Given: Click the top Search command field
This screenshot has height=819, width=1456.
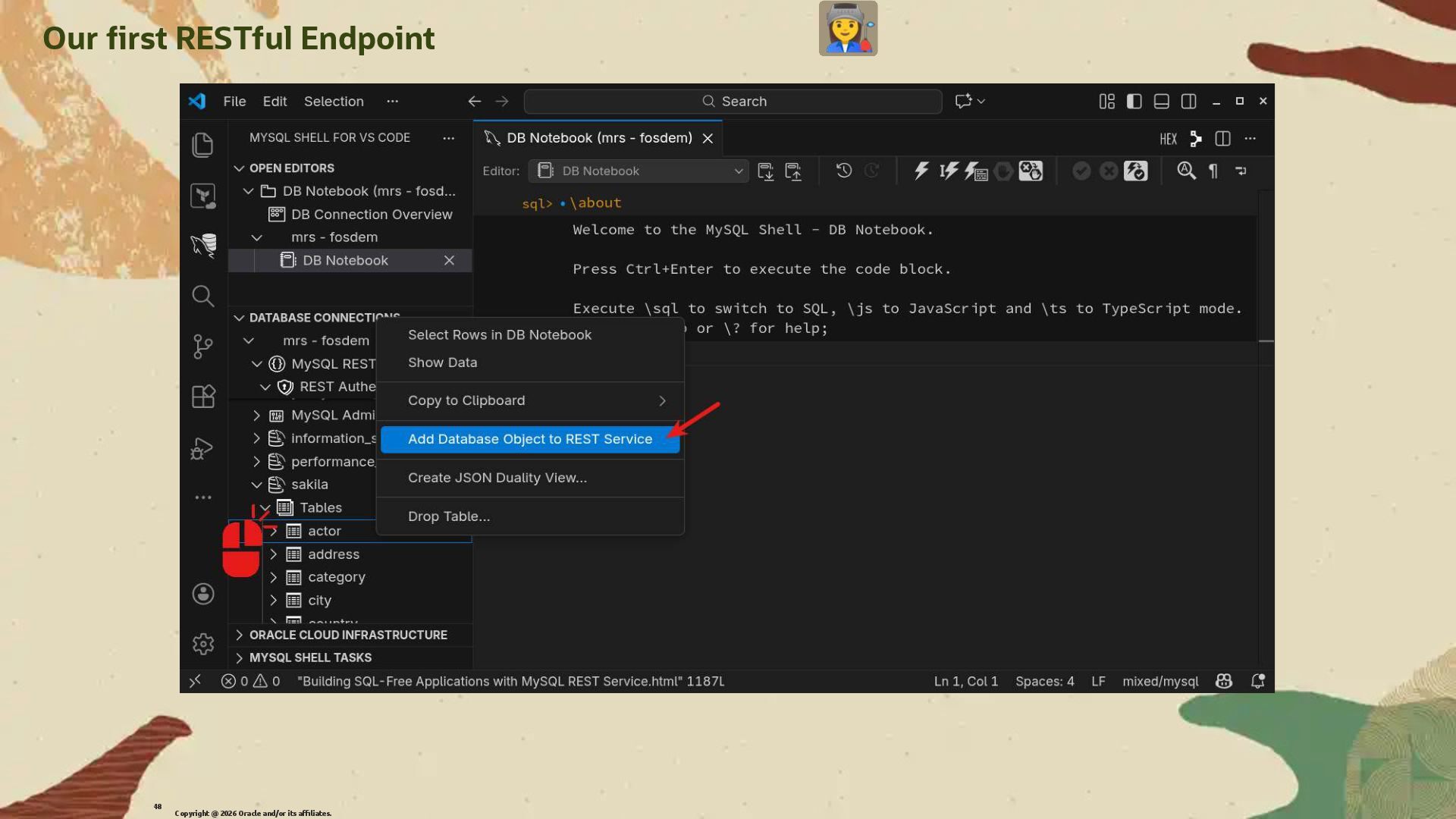Looking at the screenshot, I should [733, 102].
